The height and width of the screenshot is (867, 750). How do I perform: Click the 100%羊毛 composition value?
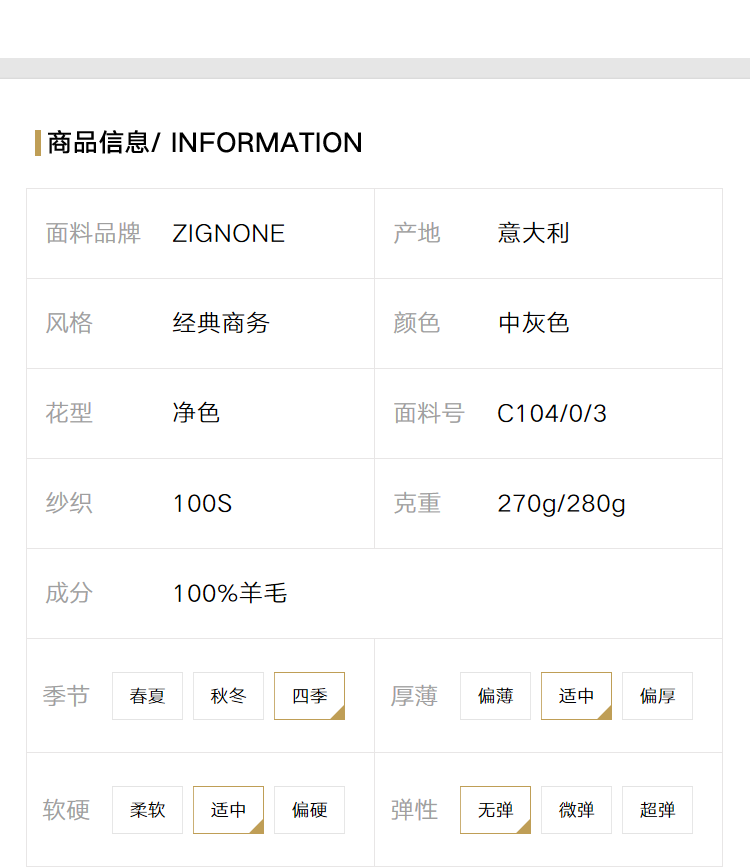click(230, 593)
